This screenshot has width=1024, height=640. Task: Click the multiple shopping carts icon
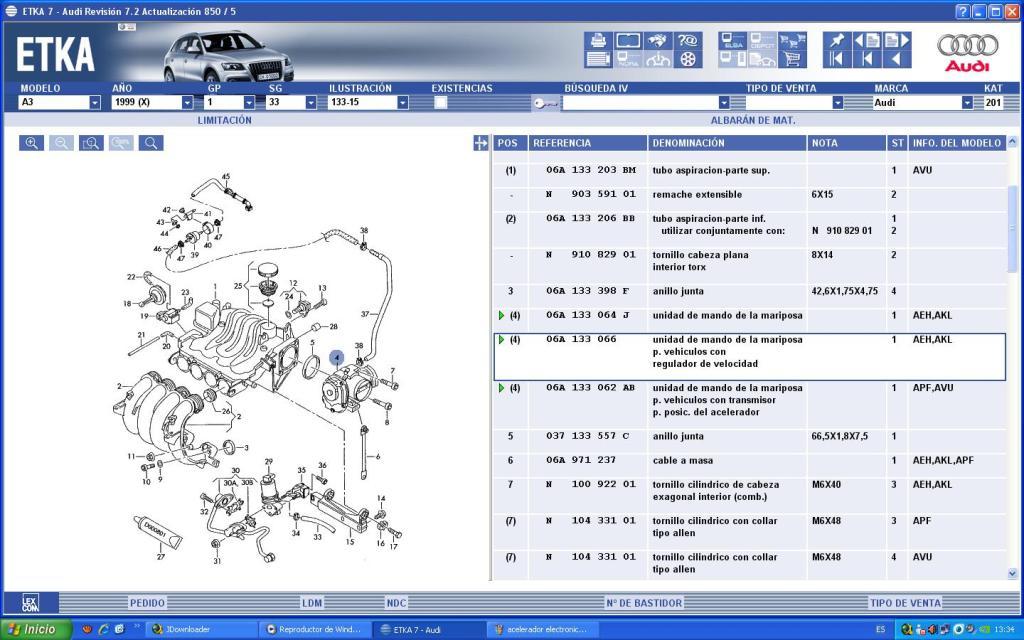tap(792, 40)
